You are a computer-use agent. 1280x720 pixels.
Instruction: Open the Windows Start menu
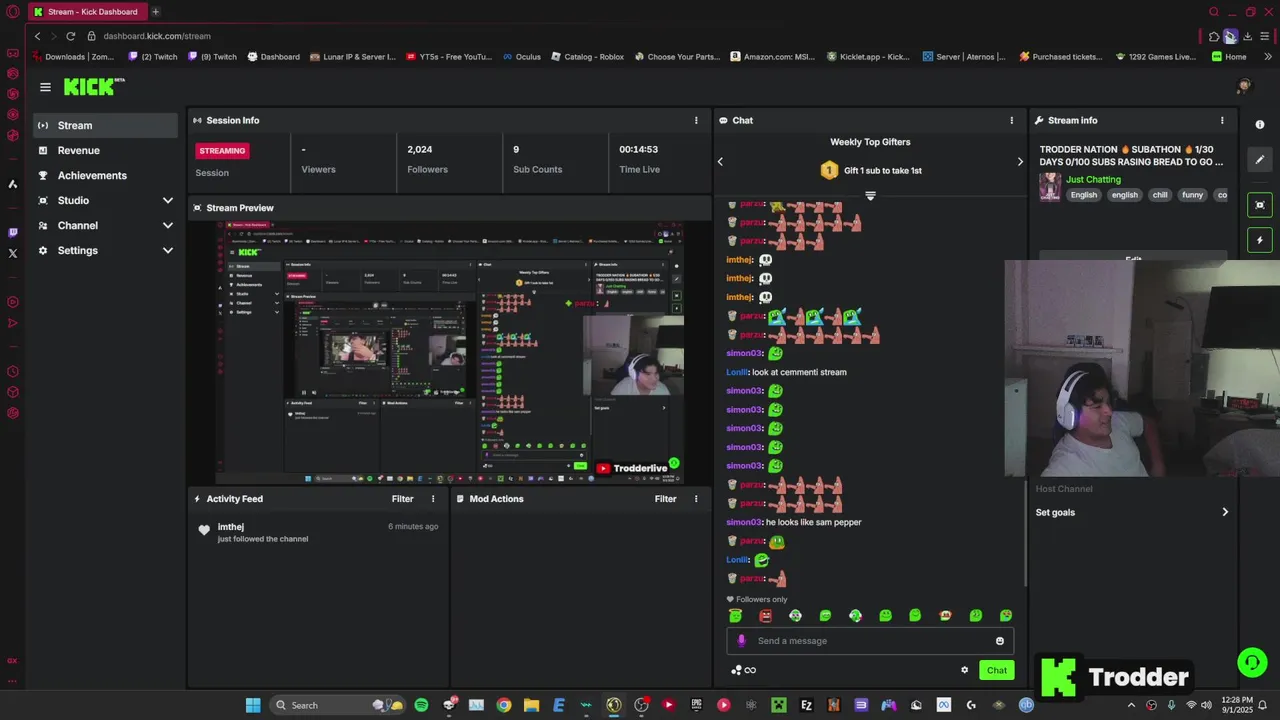tap(253, 705)
